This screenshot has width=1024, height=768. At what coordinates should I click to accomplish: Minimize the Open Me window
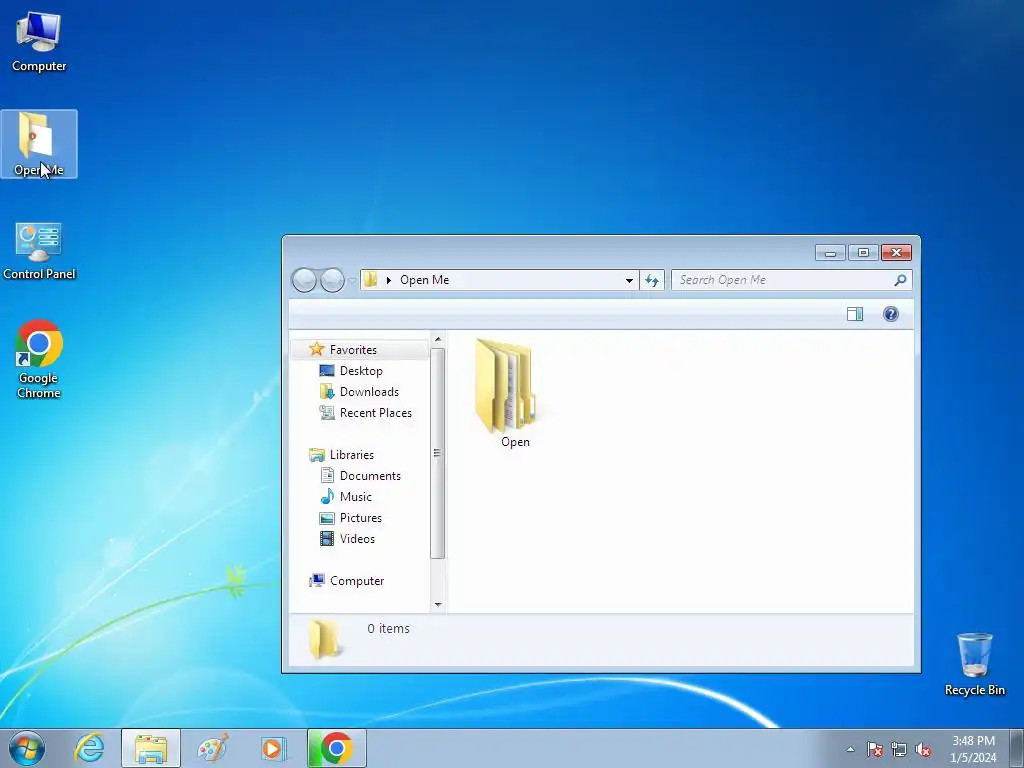pos(831,253)
